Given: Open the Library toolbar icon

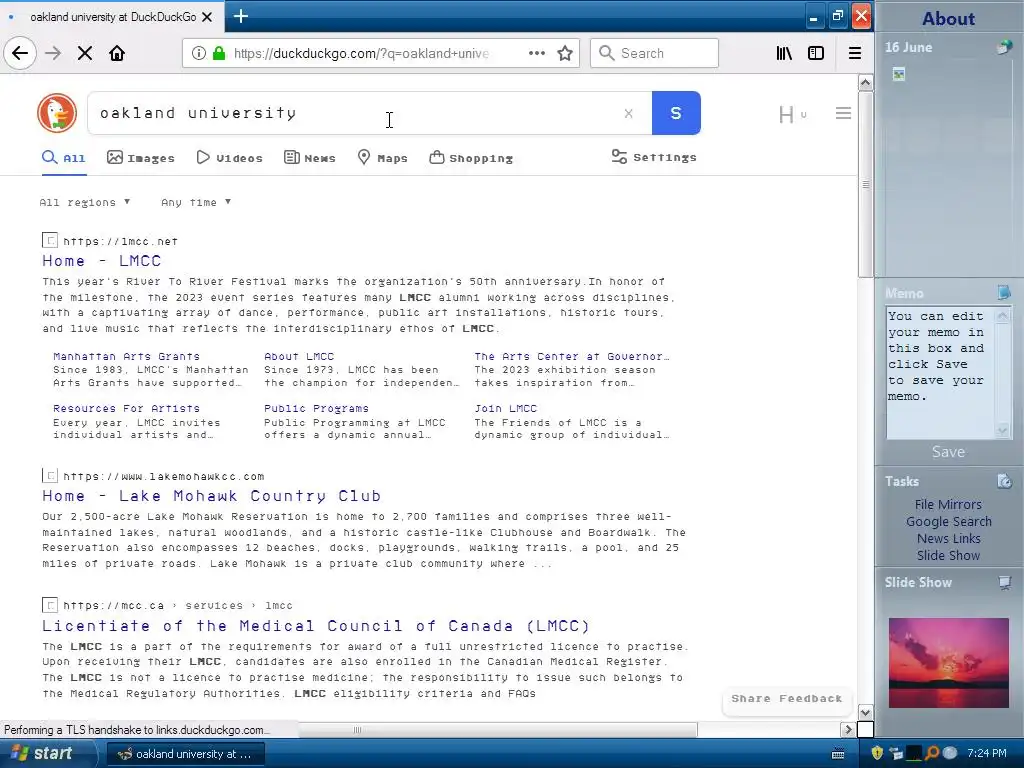Looking at the screenshot, I should (784, 53).
